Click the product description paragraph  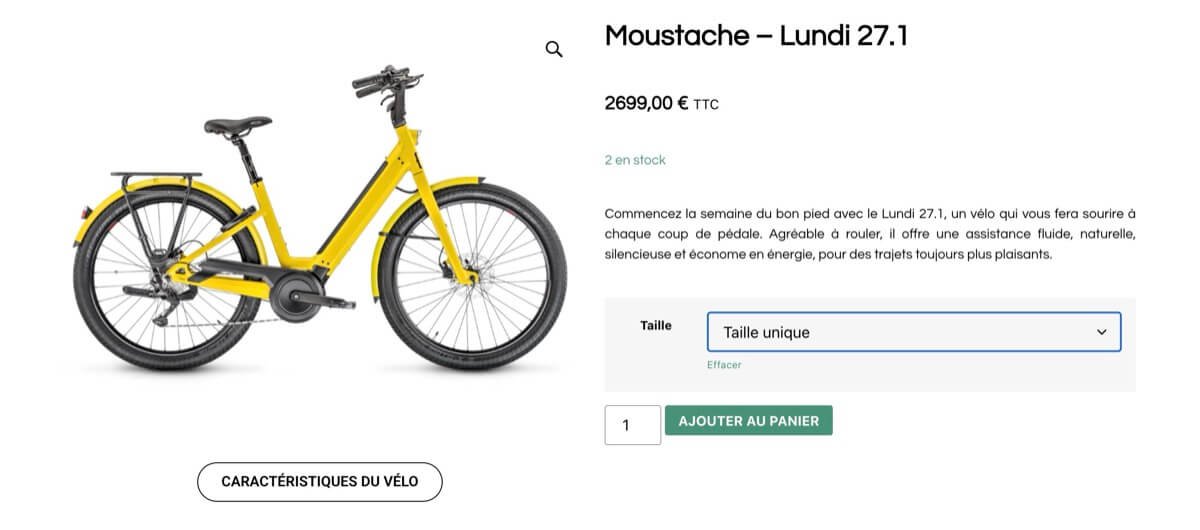870,234
